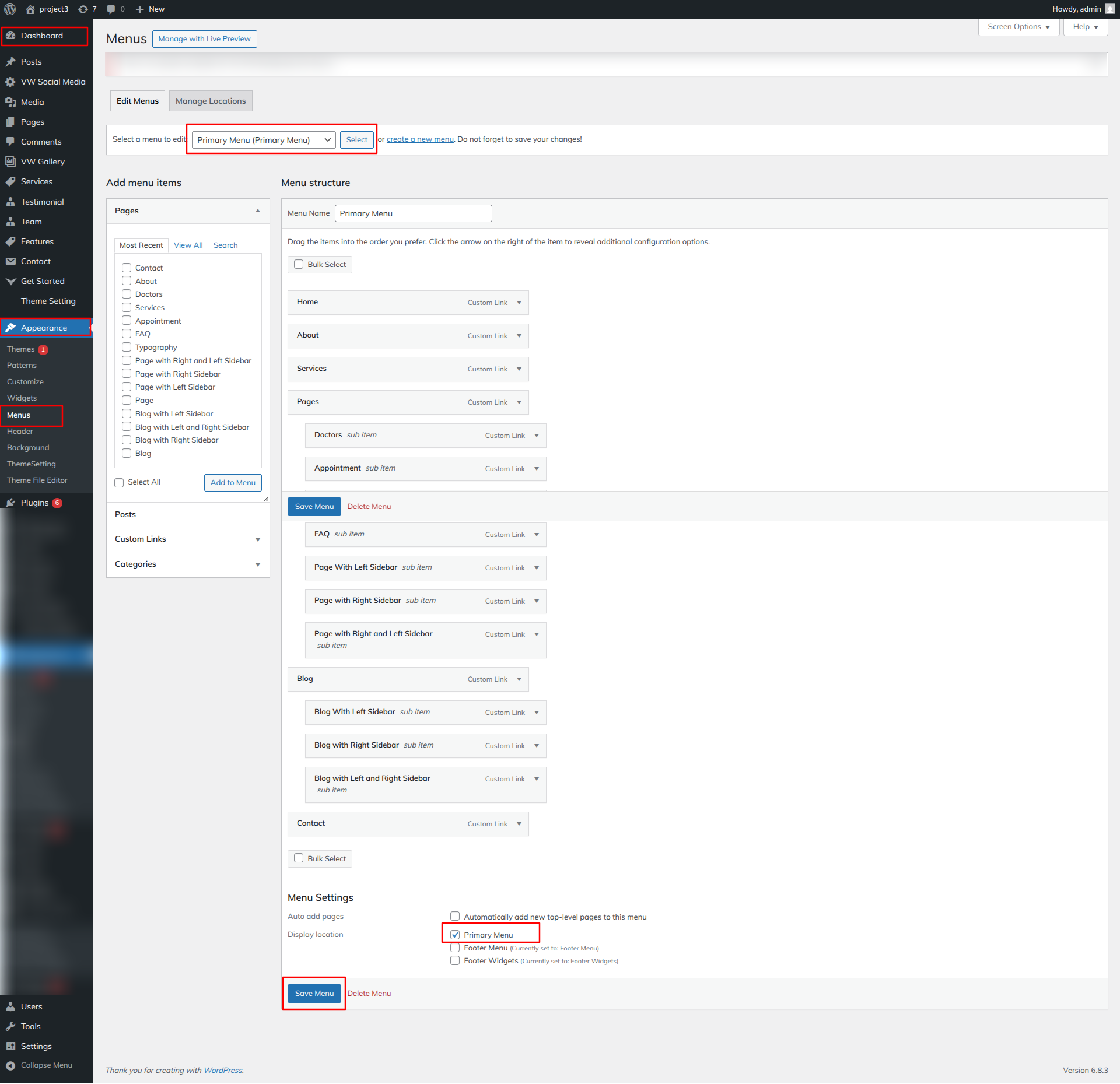Click the comments bubble icon in admin bar
Image resolution: width=1120 pixels, height=1084 pixels.
point(111,9)
